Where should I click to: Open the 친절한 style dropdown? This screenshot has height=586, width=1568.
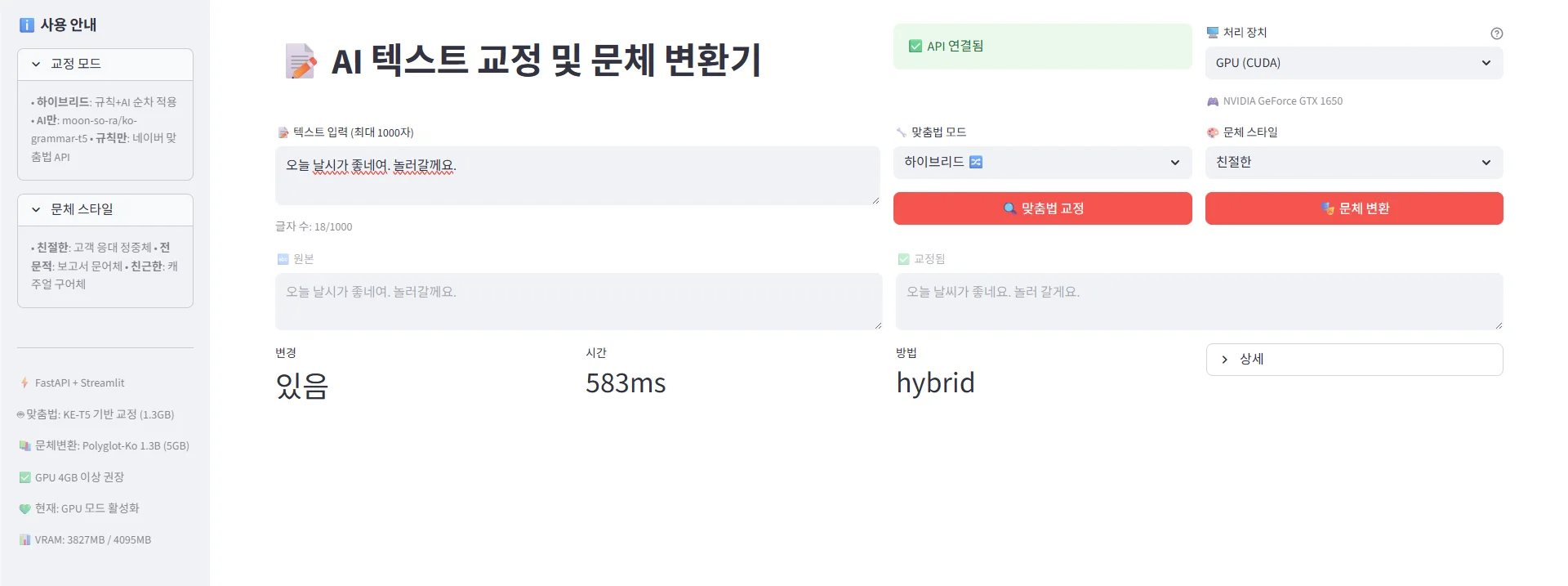pyautogui.click(x=1353, y=162)
